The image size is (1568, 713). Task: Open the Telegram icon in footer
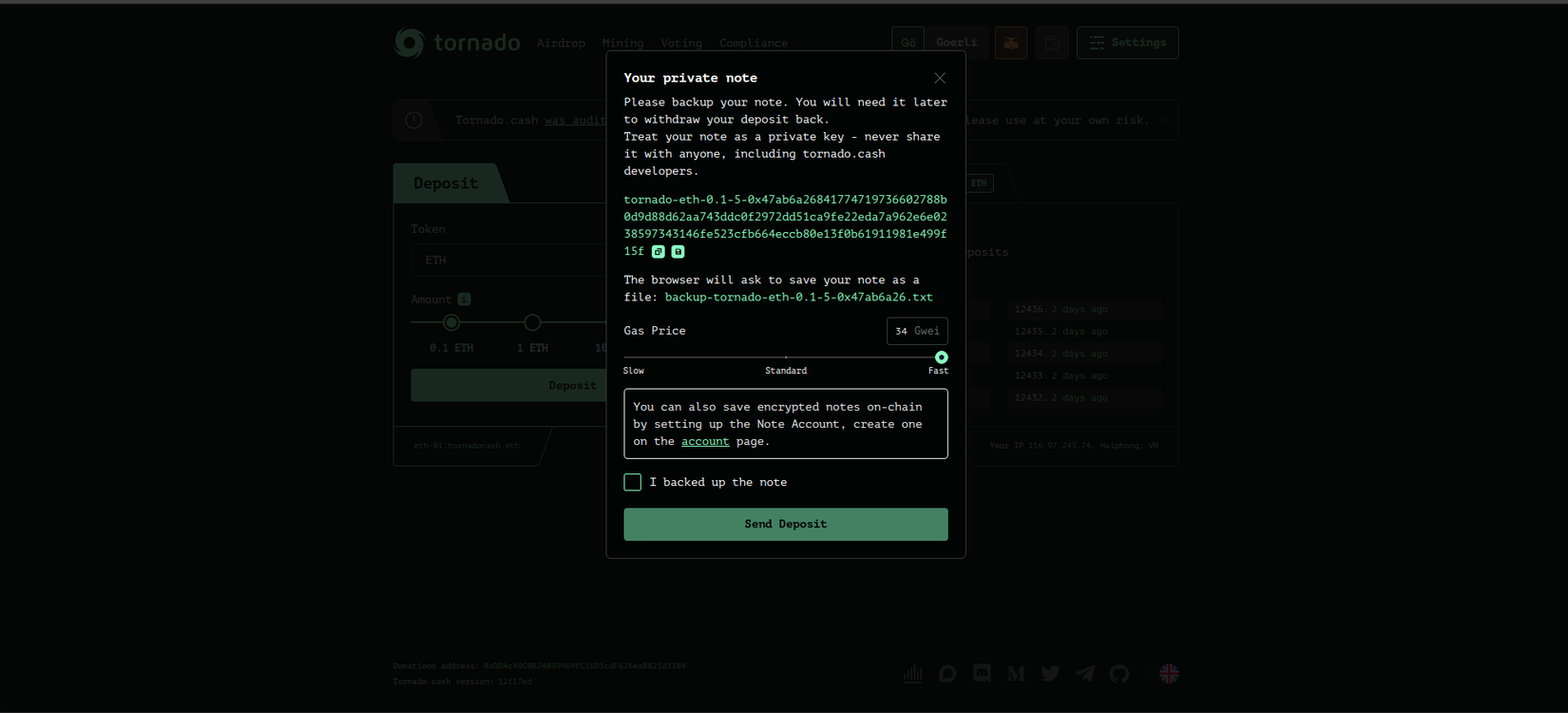pyautogui.click(x=1084, y=674)
